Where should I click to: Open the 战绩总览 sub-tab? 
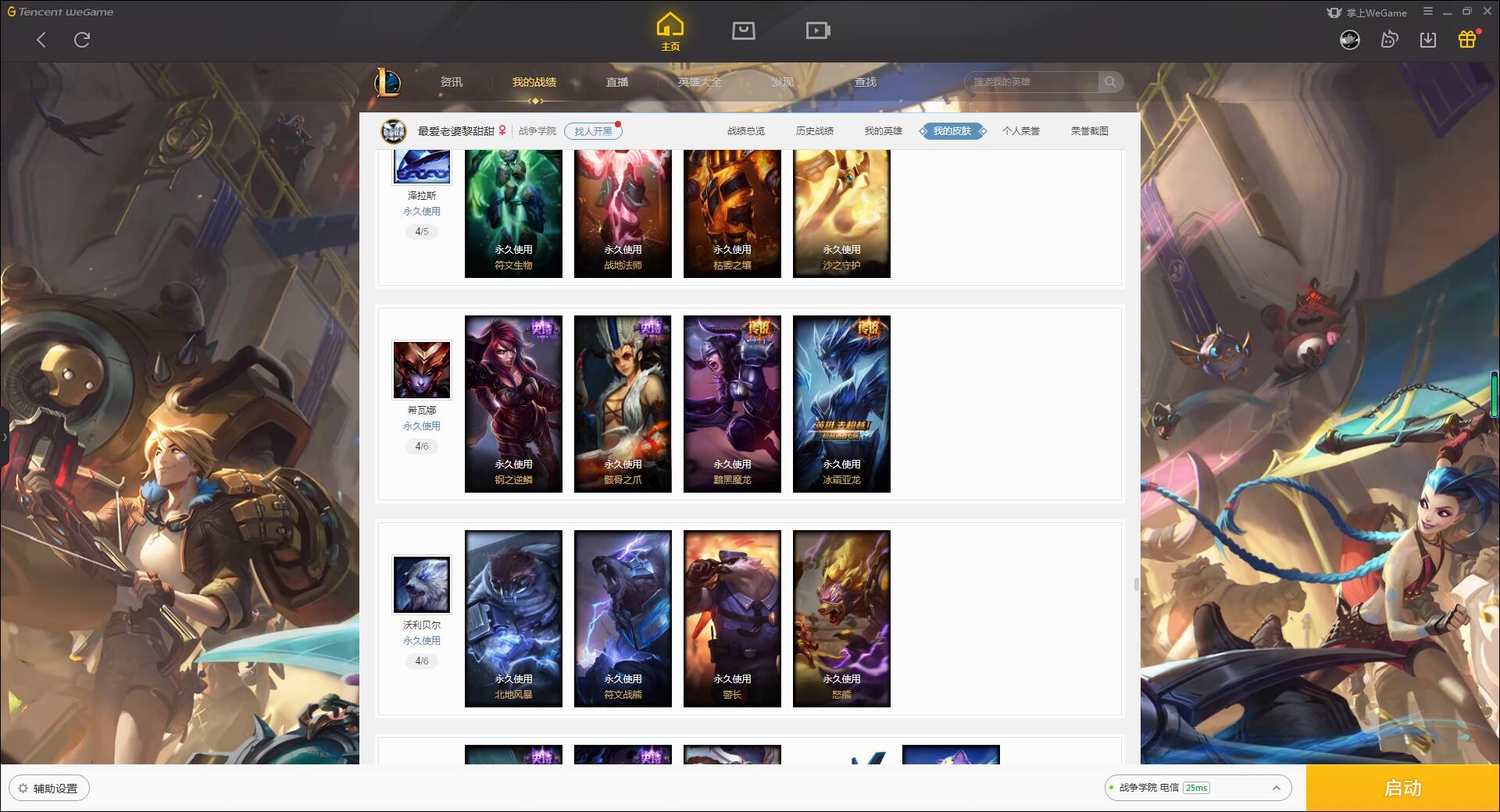pos(746,131)
